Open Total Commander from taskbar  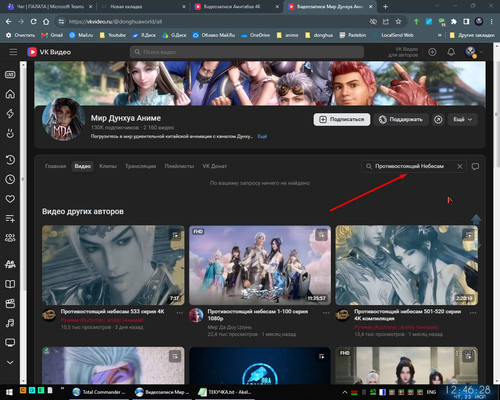pyautogui.click(x=99, y=392)
